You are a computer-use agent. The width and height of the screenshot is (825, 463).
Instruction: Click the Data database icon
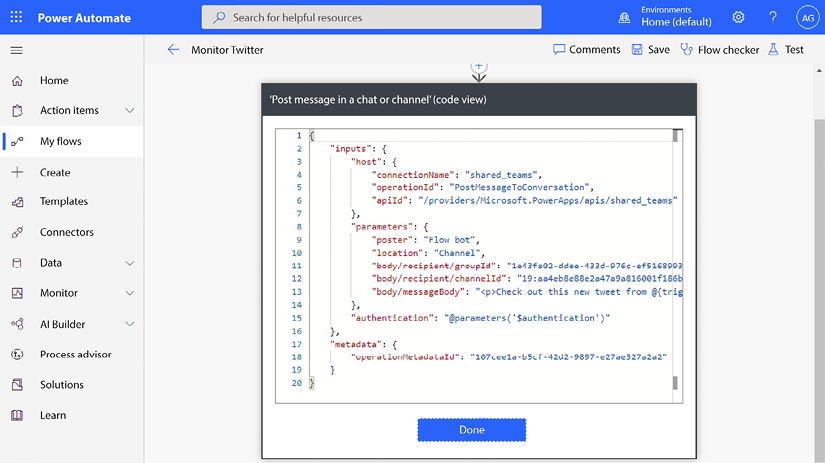[17, 263]
